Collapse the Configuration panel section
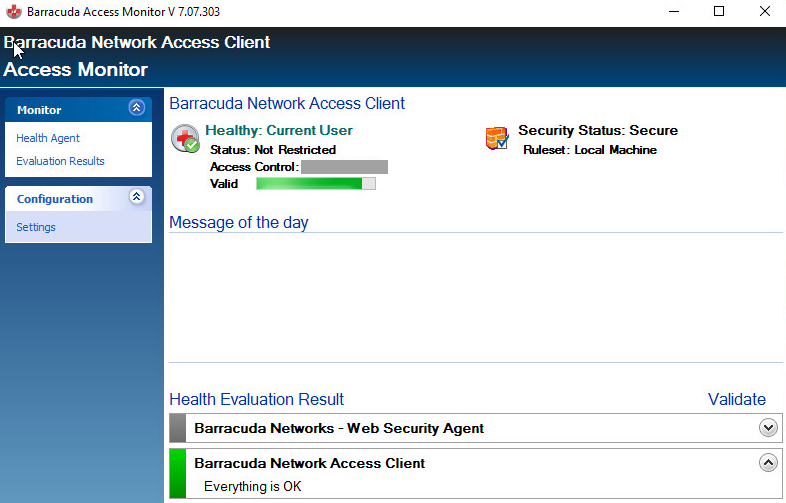786x503 pixels. (x=136, y=197)
